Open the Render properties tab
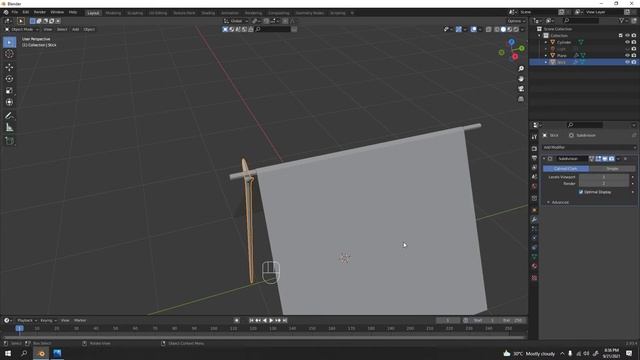Screen dimensions: 640x360 click(x=534, y=149)
